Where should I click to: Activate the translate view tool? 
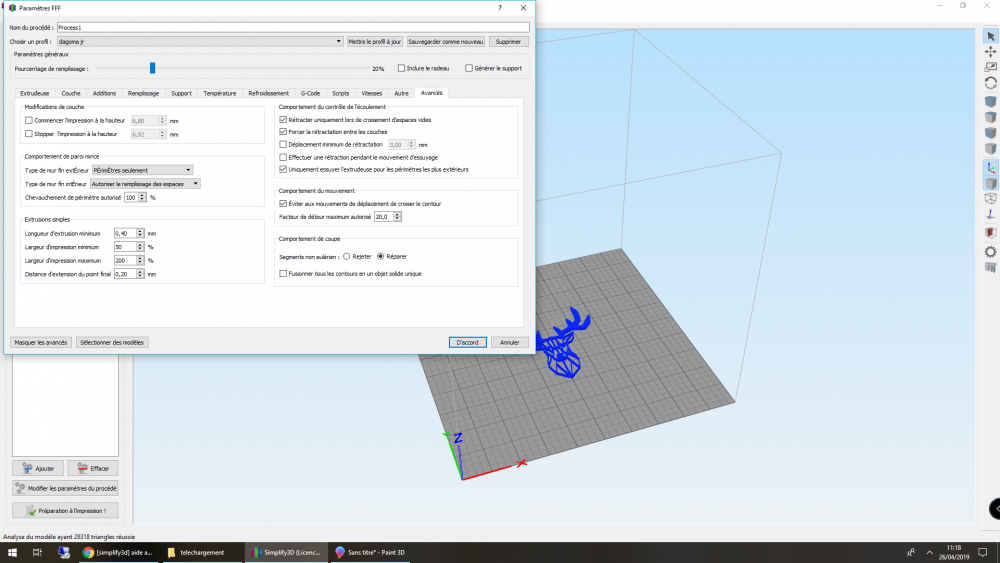[x=990, y=52]
